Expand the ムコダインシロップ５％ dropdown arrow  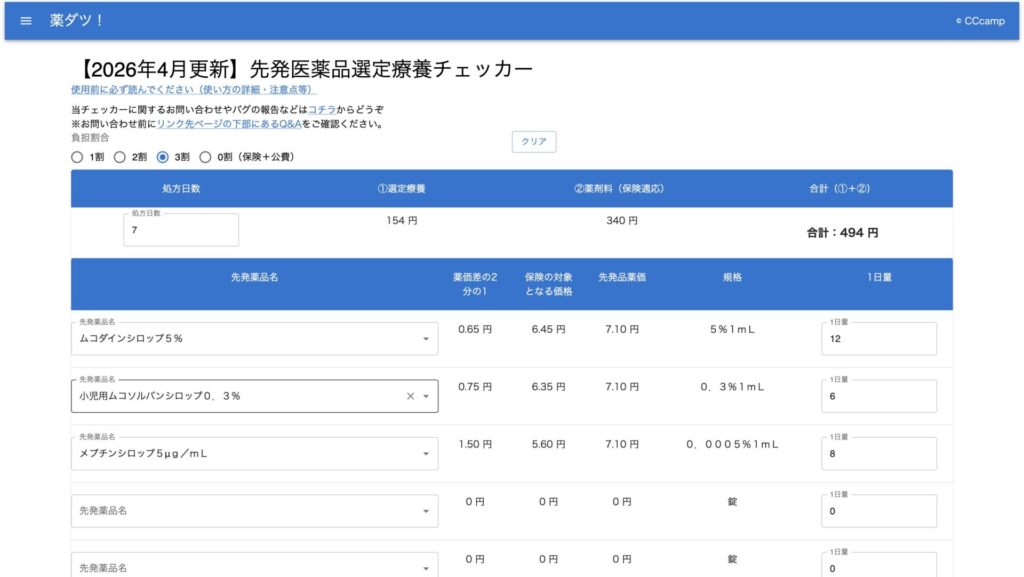coord(426,339)
